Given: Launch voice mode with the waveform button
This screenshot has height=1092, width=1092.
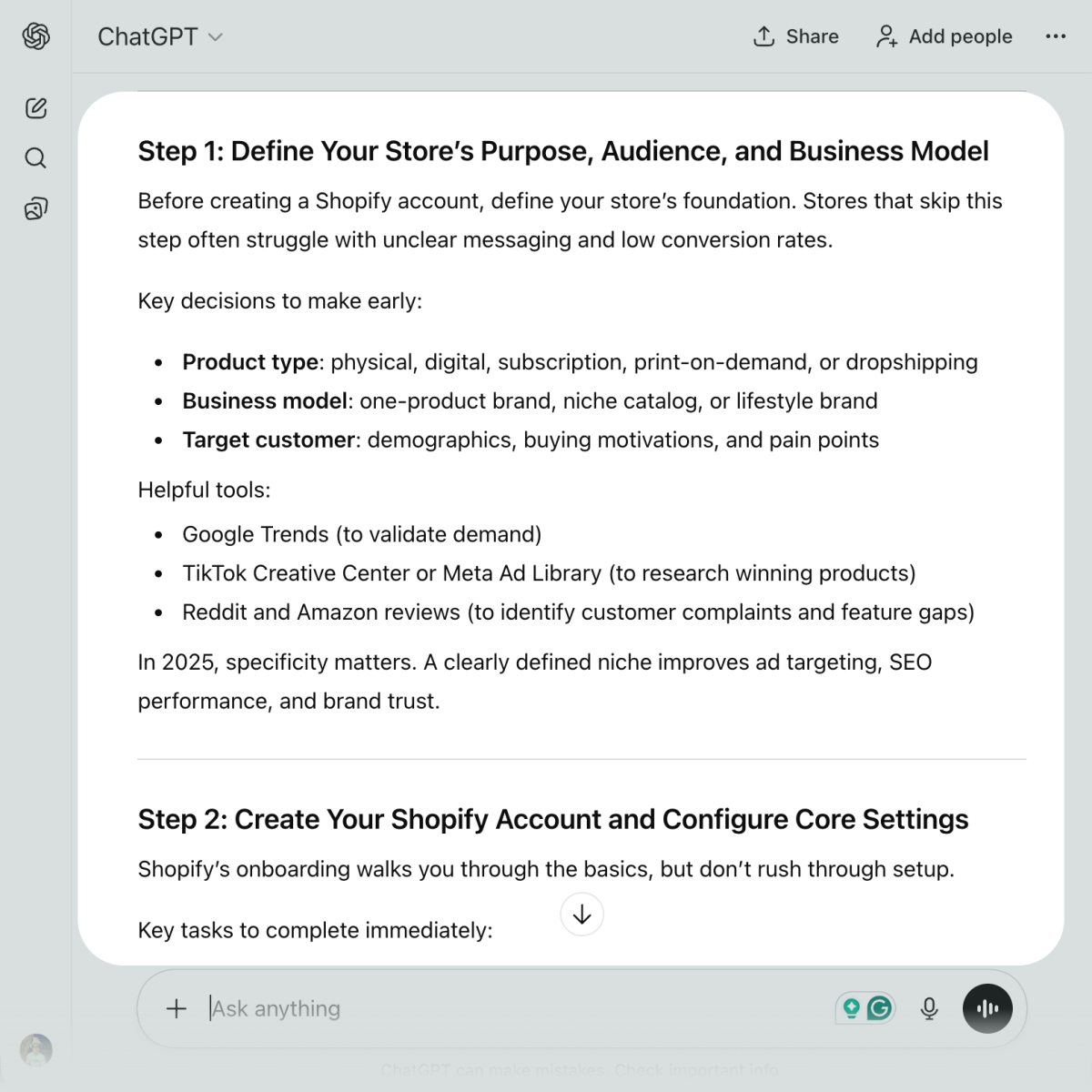Looking at the screenshot, I should click(987, 1008).
